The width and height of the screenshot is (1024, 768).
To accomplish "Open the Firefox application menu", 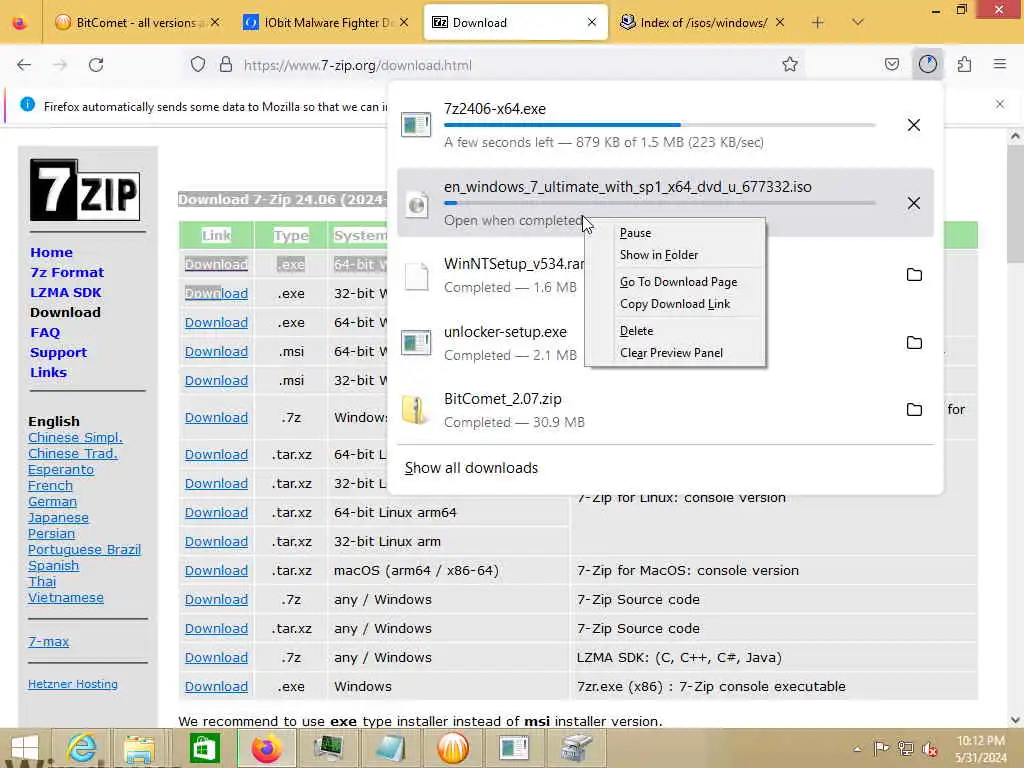I will (x=999, y=64).
